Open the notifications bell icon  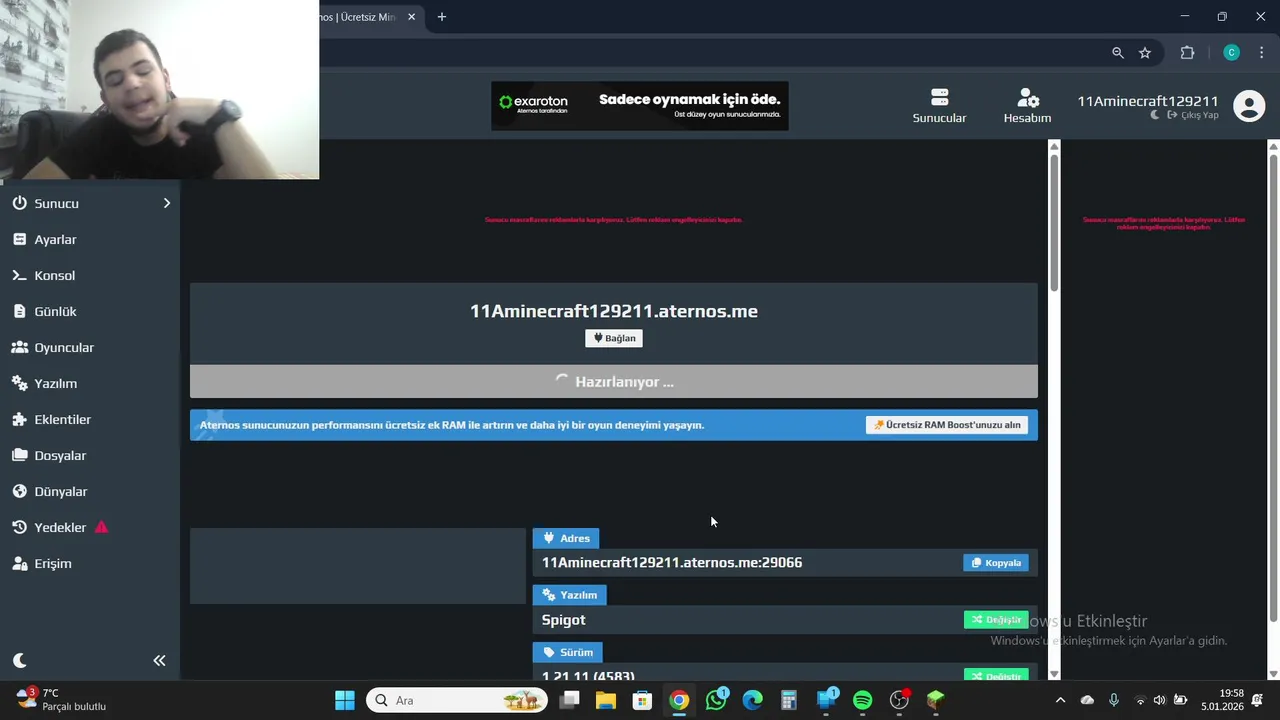coord(1258,700)
